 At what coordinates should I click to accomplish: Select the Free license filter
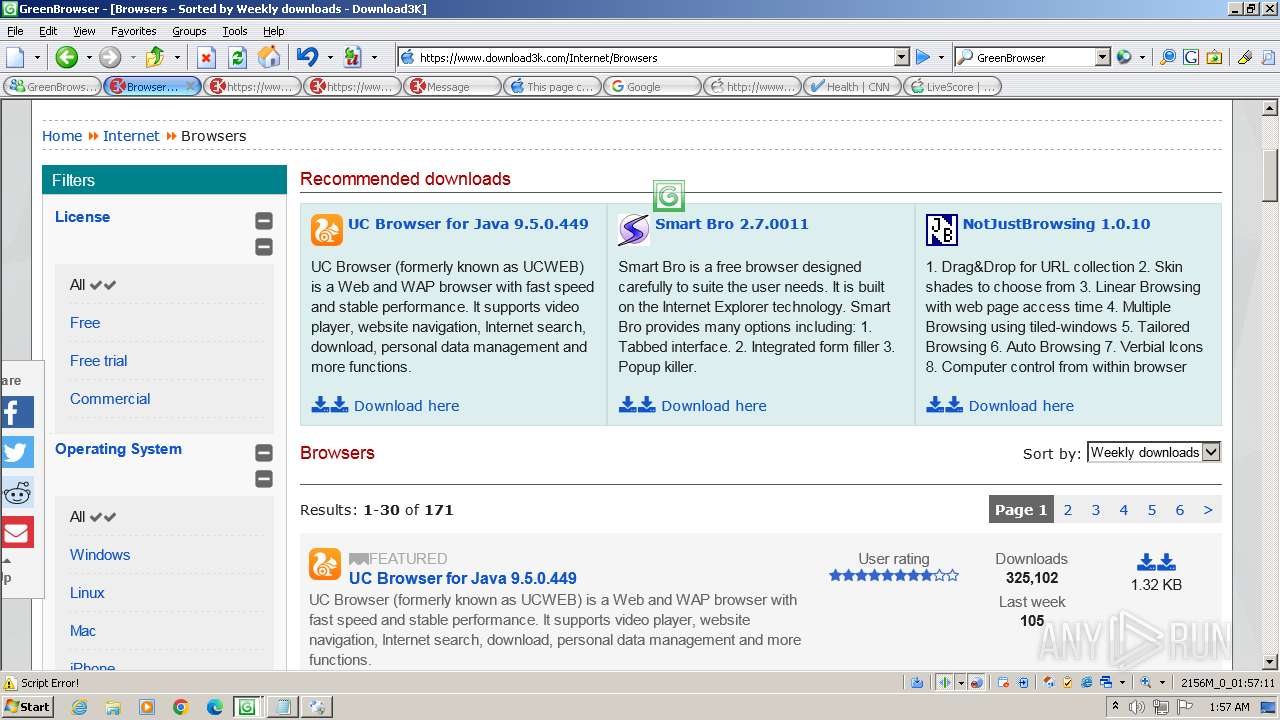click(x=85, y=323)
